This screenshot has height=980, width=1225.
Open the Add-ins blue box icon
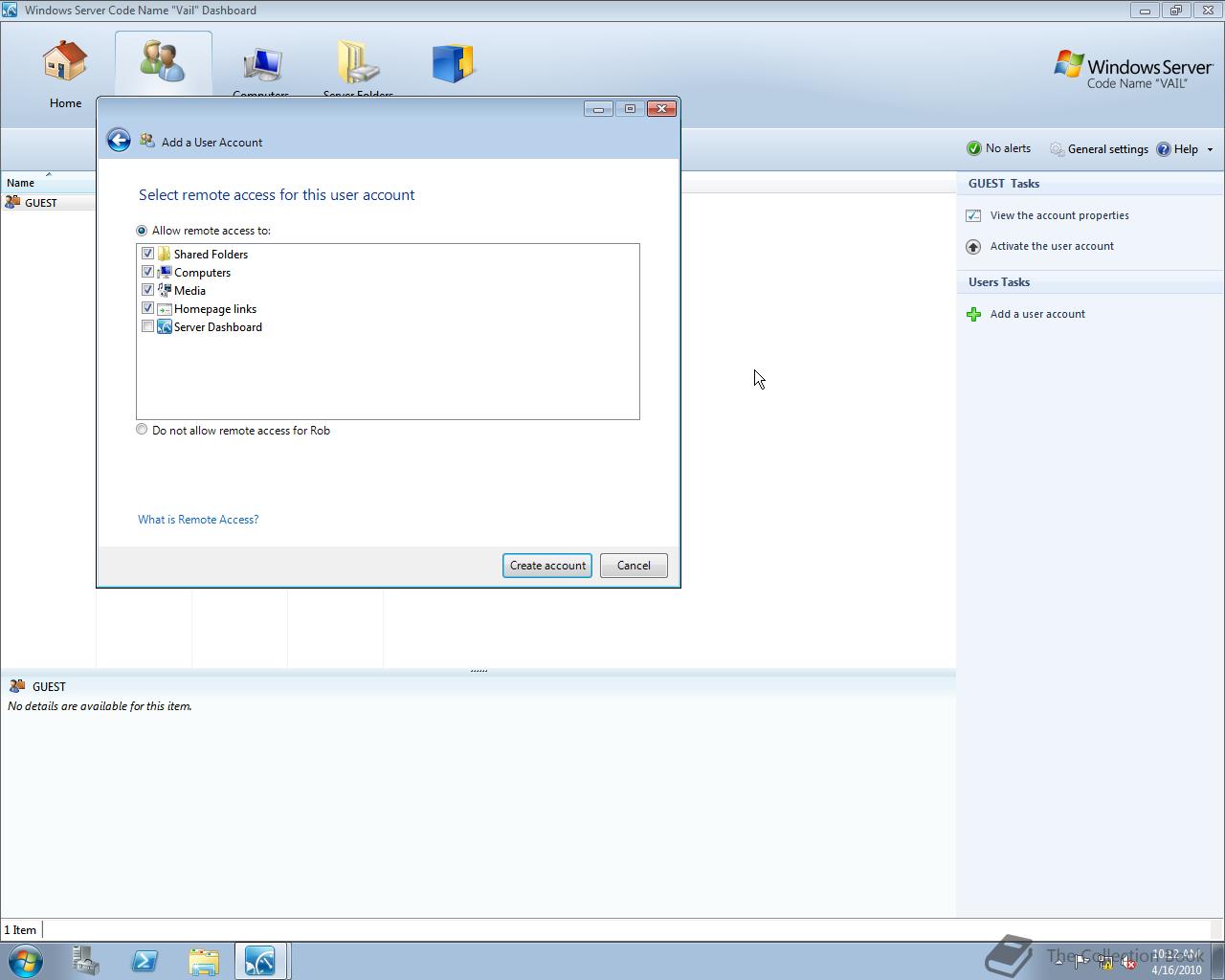click(454, 63)
